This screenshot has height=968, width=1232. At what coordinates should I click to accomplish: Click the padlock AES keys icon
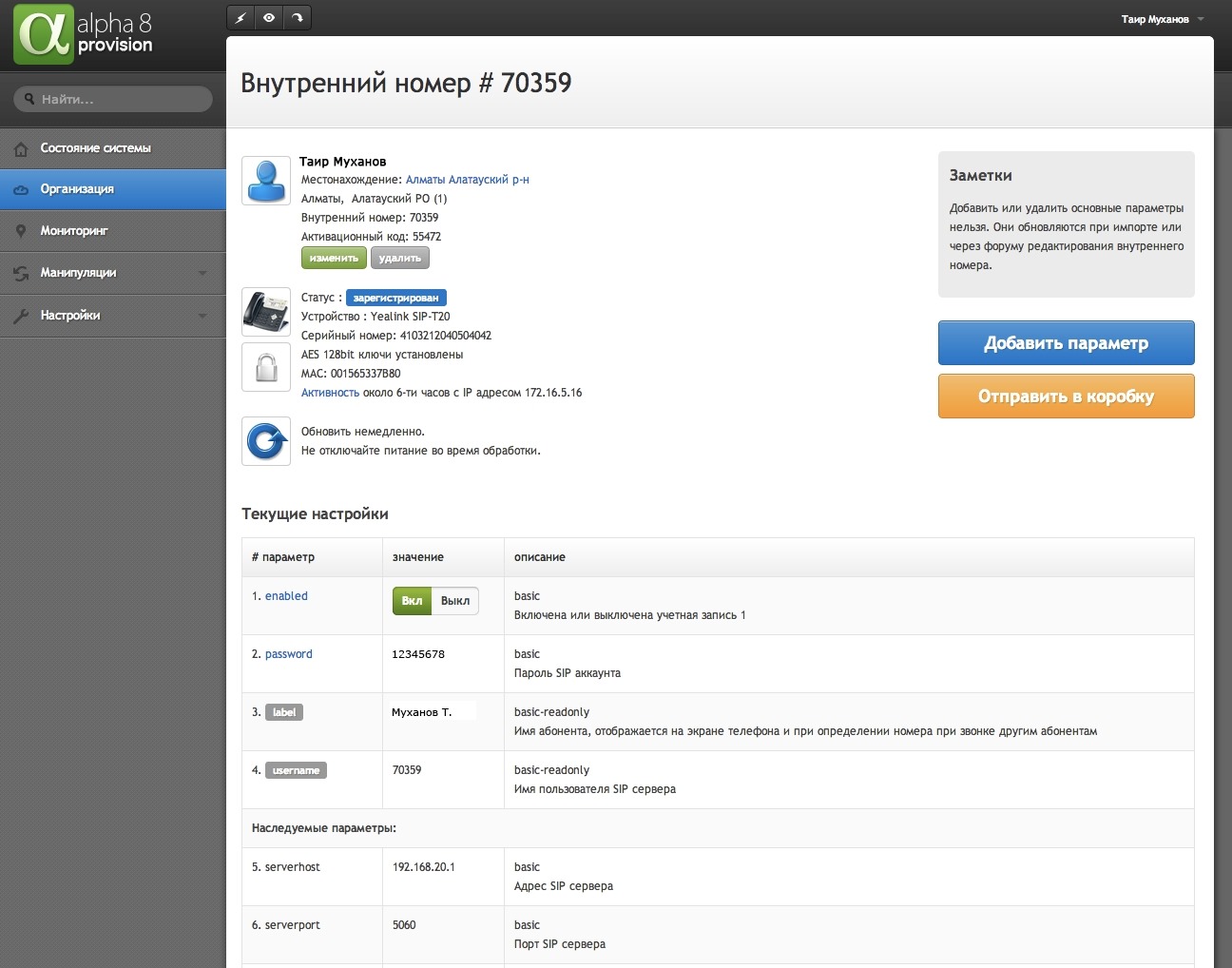(x=266, y=367)
